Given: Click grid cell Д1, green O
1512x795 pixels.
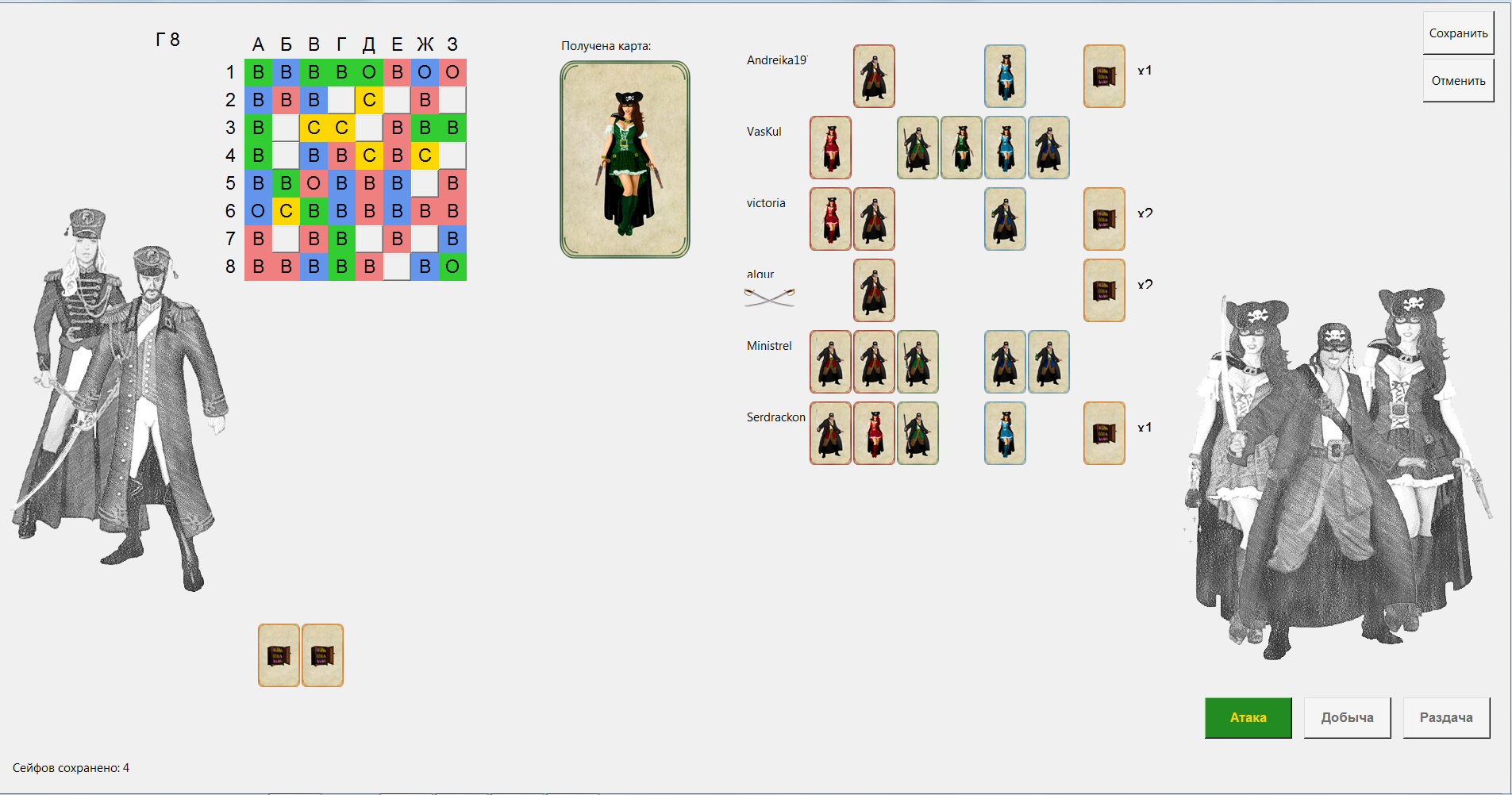Looking at the screenshot, I should [x=369, y=72].
